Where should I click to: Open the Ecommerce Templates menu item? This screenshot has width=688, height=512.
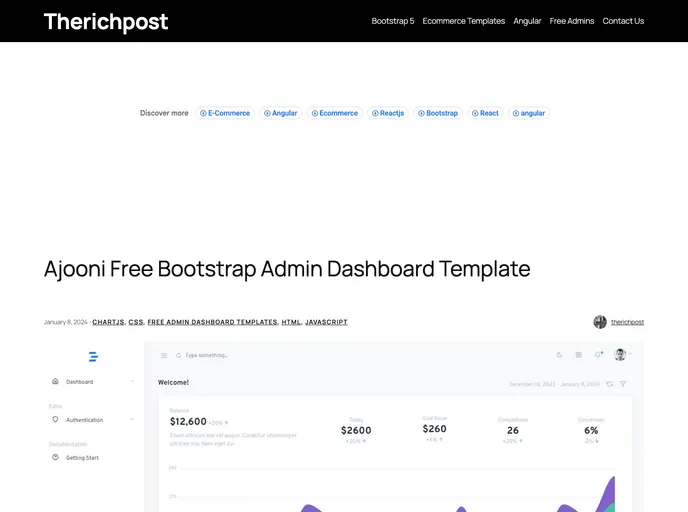pos(463,21)
